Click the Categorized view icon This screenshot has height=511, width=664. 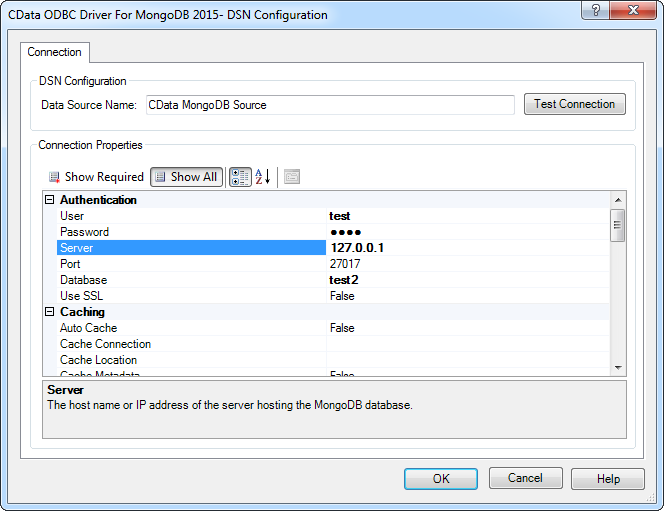240,177
